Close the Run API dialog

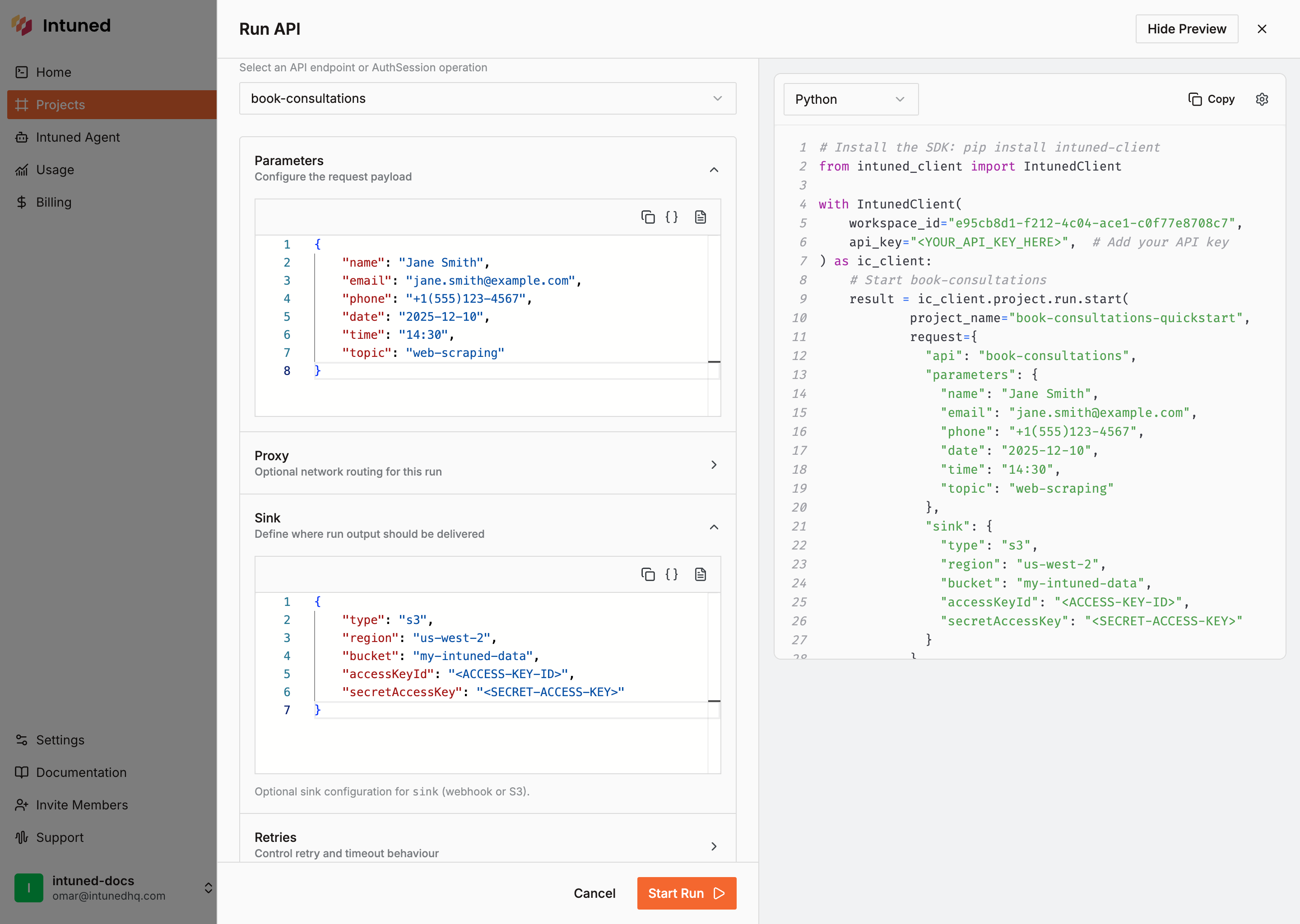tap(1261, 29)
